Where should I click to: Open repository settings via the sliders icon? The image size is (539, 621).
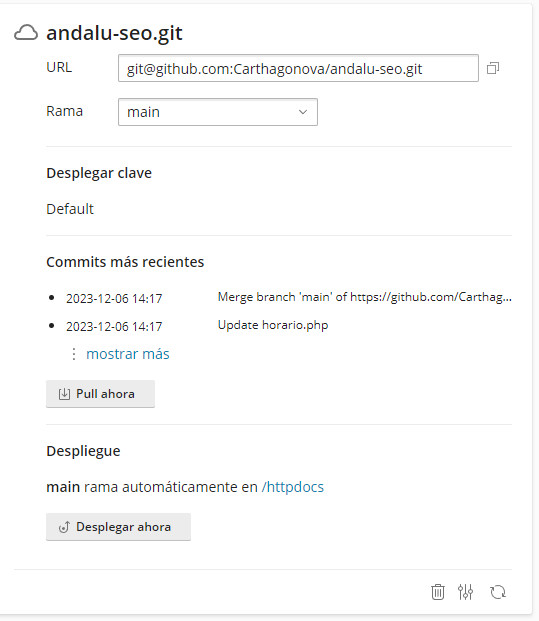pyautogui.click(x=465, y=592)
